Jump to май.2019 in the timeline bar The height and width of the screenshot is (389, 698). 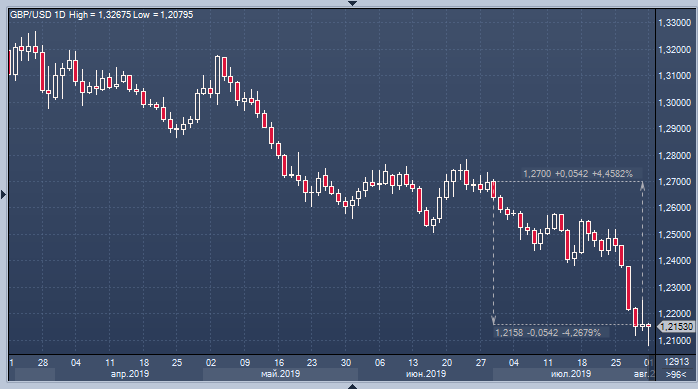280,374
